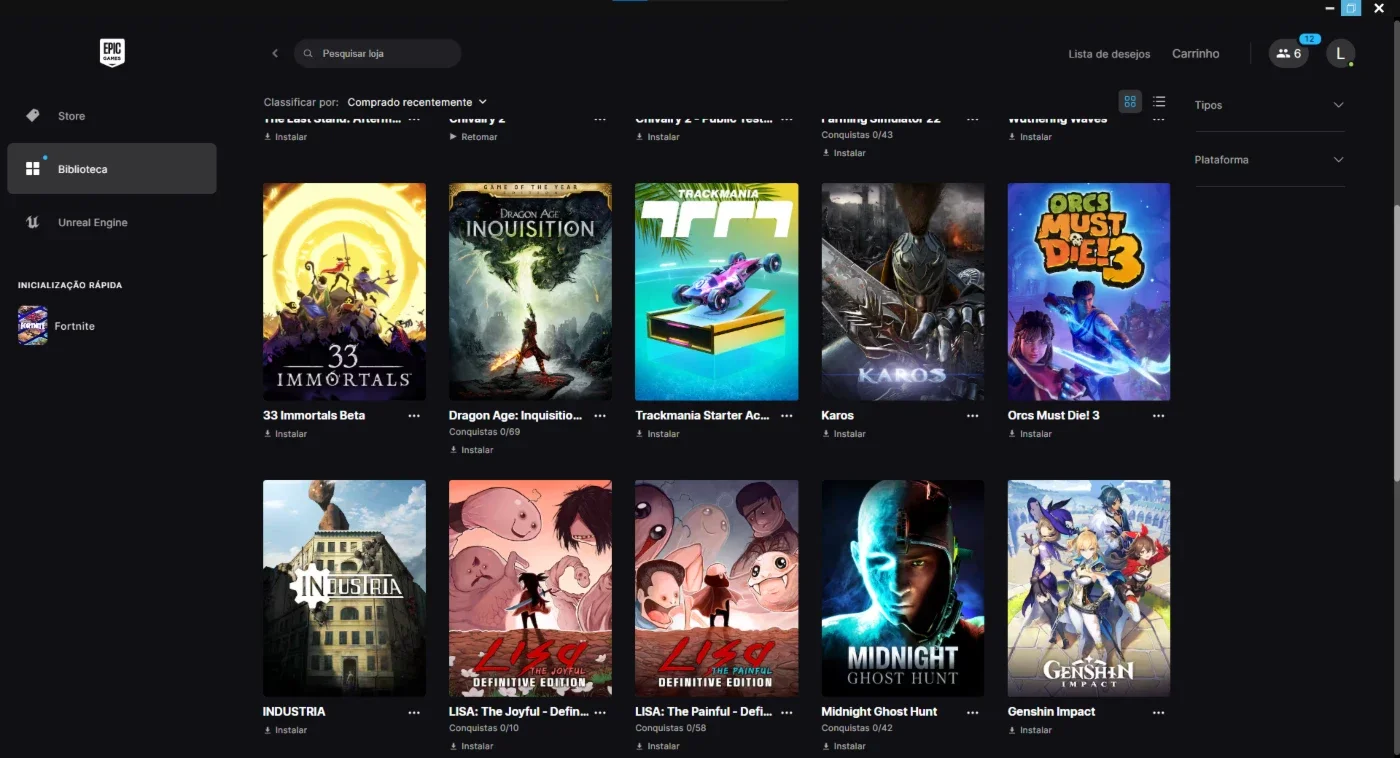Open options menu for Dragon Age: Inquisition
This screenshot has height=758, width=1400.
tap(600, 416)
